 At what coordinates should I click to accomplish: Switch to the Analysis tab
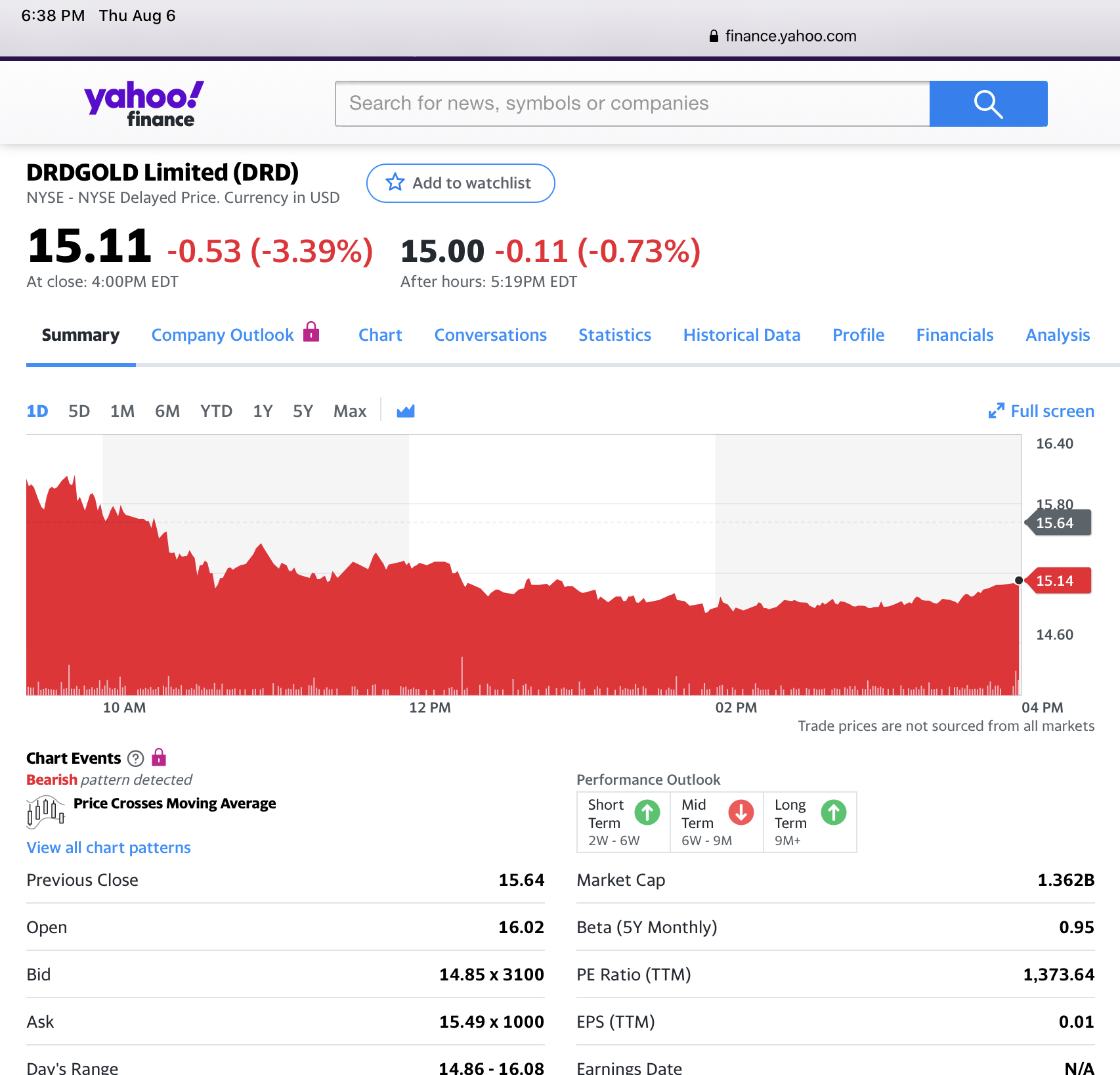point(1058,335)
